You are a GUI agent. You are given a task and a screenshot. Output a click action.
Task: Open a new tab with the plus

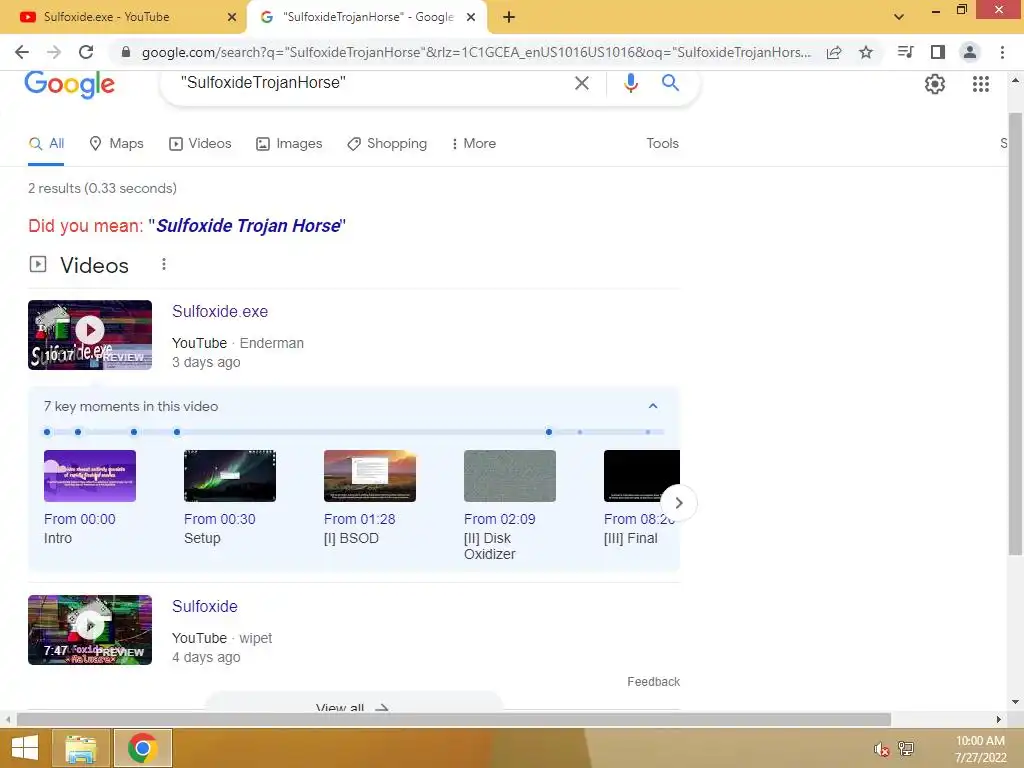pyautogui.click(x=509, y=17)
